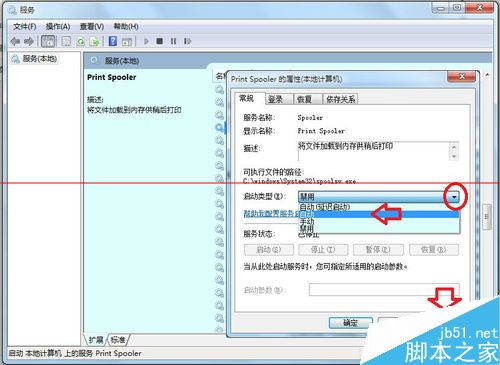The height and width of the screenshot is (365, 500).
Task: Open the 帮助我配置服务启动选项 link
Action: point(271,213)
